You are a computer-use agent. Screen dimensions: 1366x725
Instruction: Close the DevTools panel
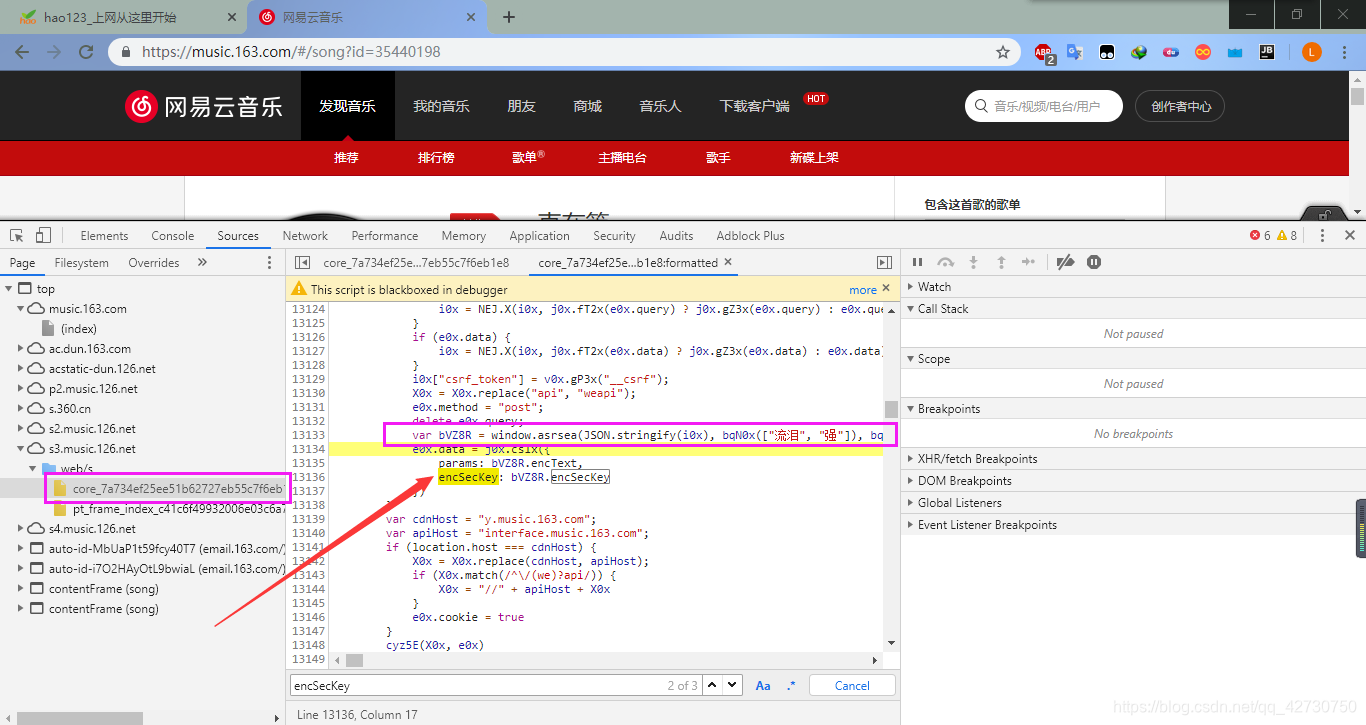coord(1350,236)
